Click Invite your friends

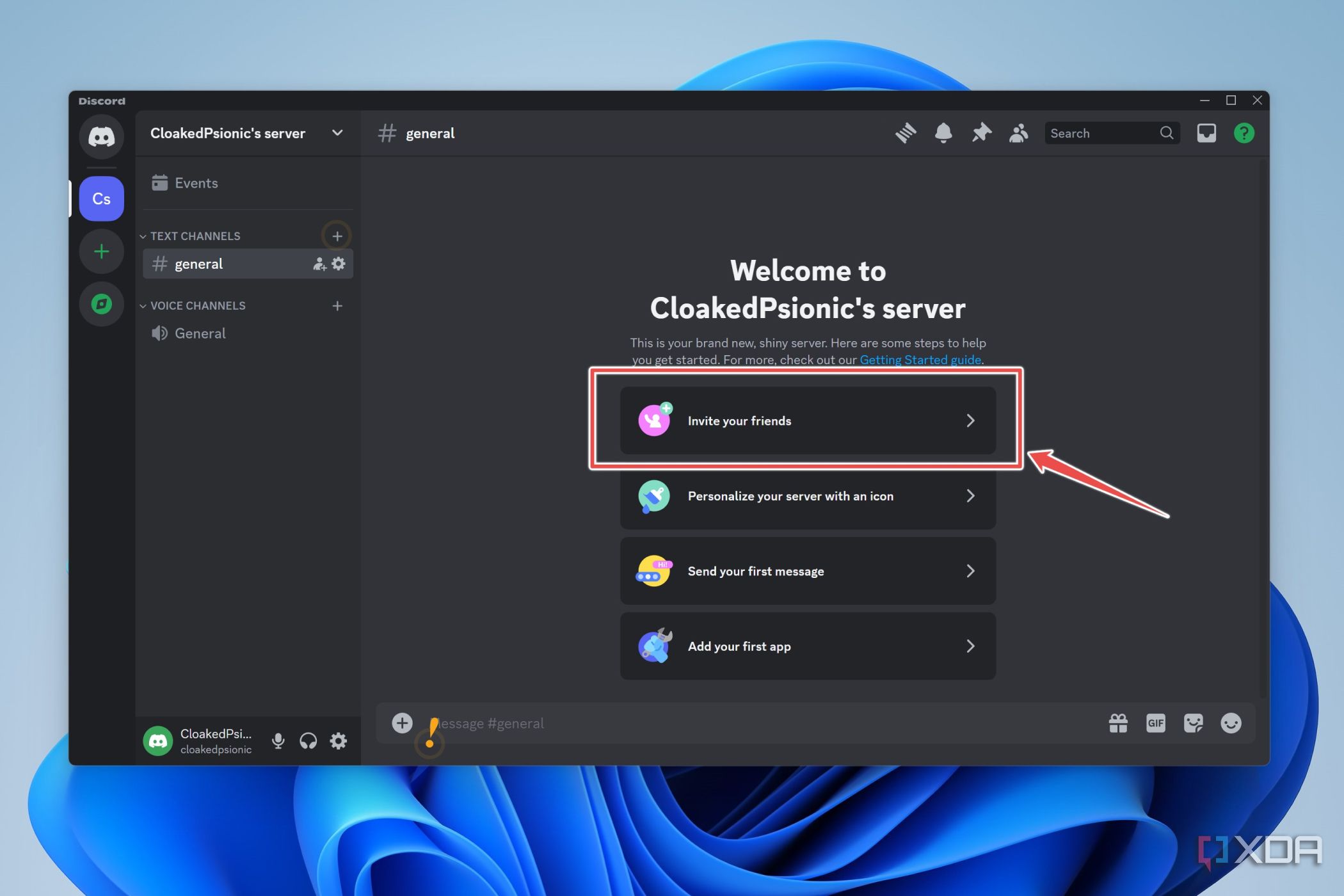pyautogui.click(x=806, y=420)
